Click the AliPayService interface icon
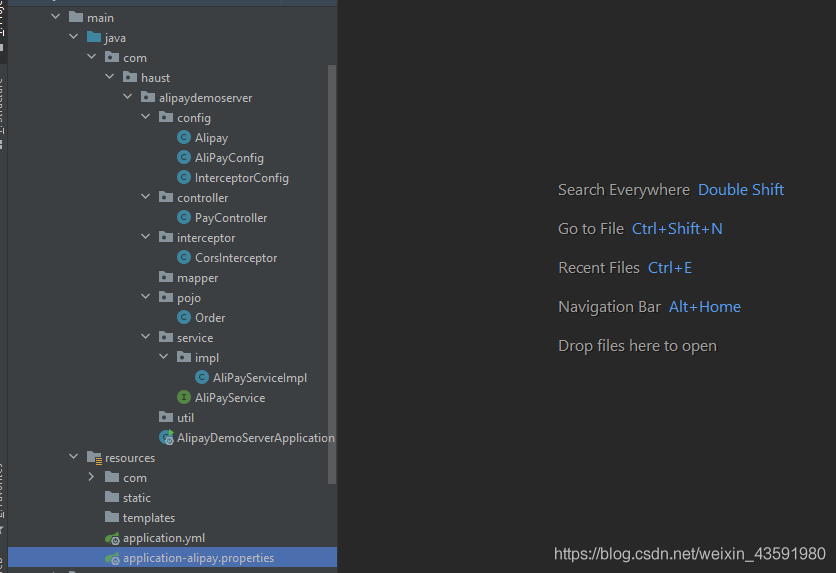Image resolution: width=836 pixels, height=573 pixels. point(184,398)
